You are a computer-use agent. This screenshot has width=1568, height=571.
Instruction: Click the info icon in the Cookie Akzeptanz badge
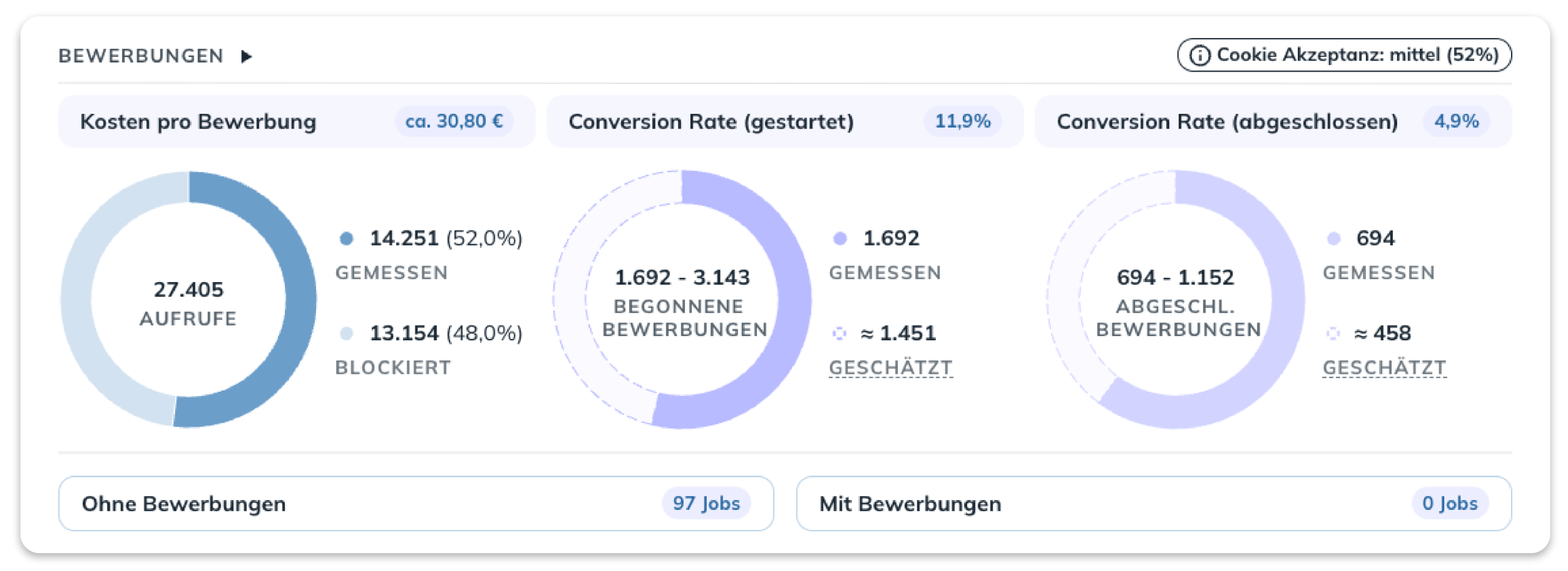coord(1200,55)
